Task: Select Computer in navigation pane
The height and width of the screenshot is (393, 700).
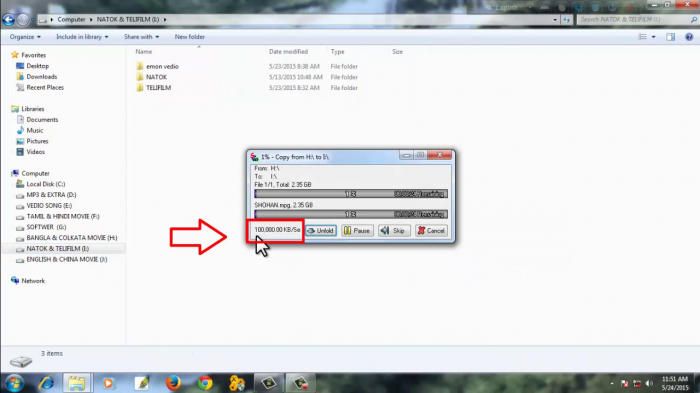Action: [35, 173]
